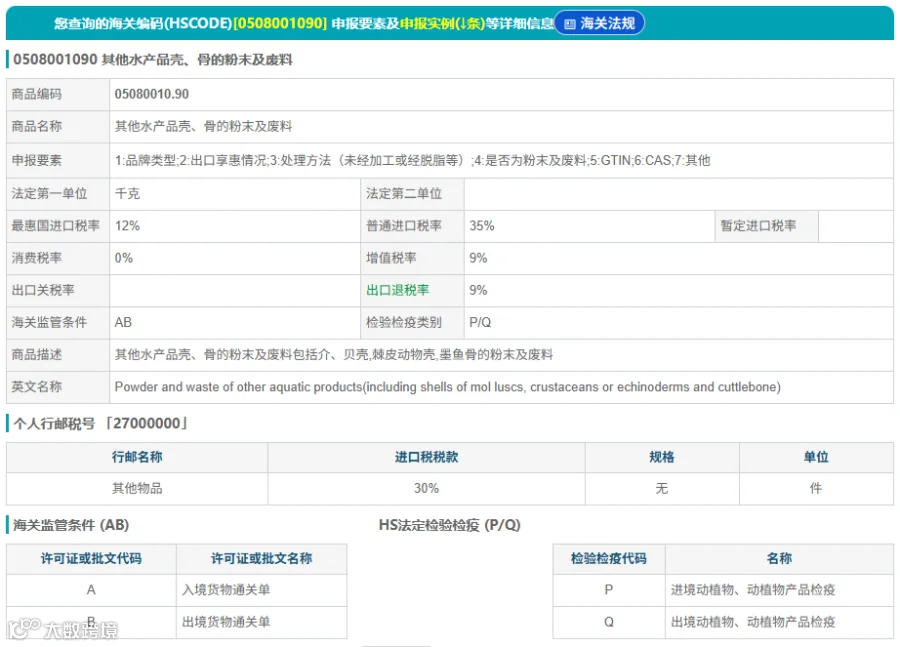
Task: Open the 海关法规 button
Action: click(x=599, y=24)
